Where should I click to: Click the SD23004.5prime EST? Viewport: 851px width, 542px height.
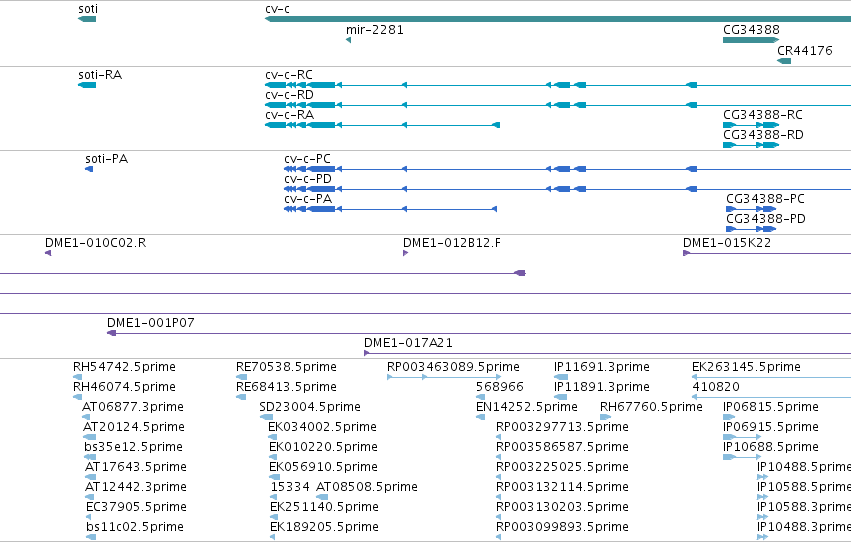pos(266,417)
